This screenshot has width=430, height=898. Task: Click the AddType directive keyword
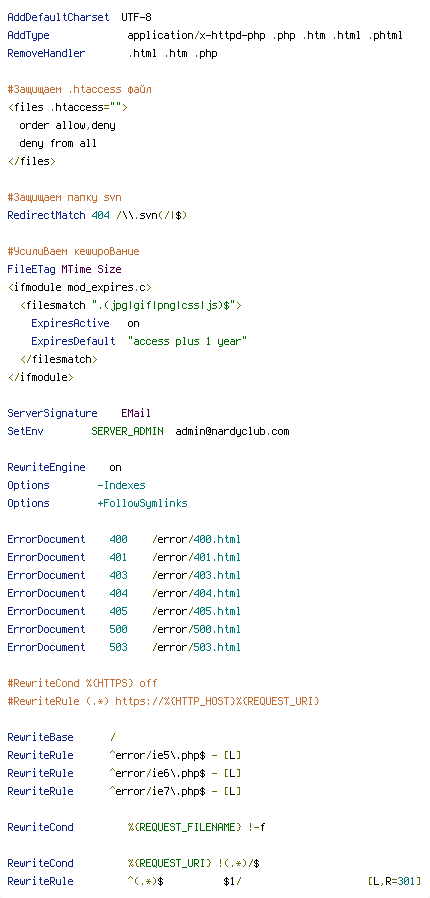coord(28,36)
